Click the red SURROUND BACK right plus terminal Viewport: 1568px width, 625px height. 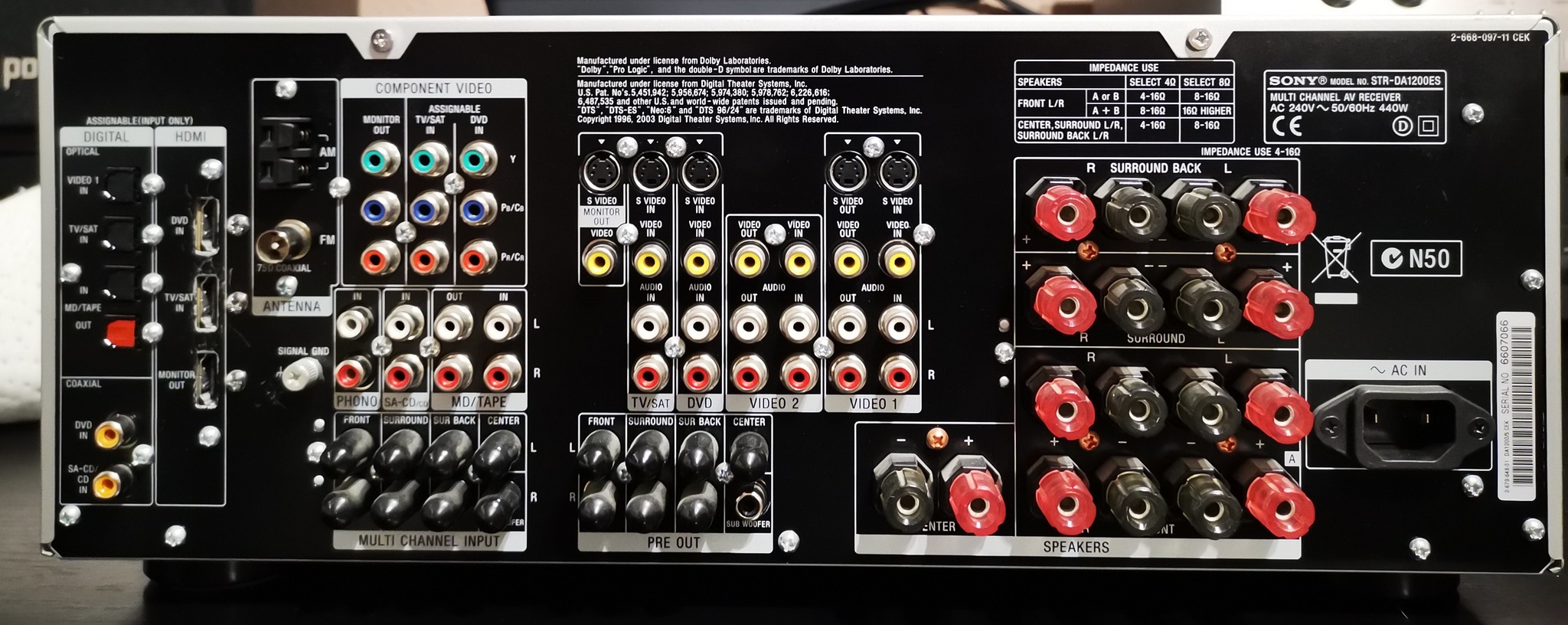(x=1063, y=209)
